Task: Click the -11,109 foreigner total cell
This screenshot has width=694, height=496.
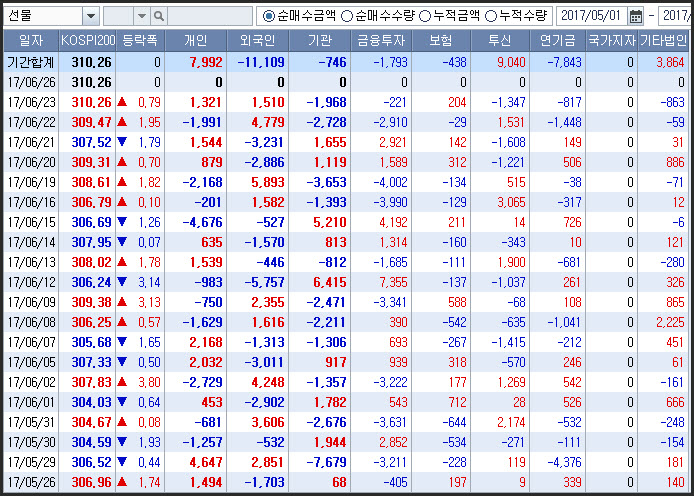Action: tap(261, 62)
